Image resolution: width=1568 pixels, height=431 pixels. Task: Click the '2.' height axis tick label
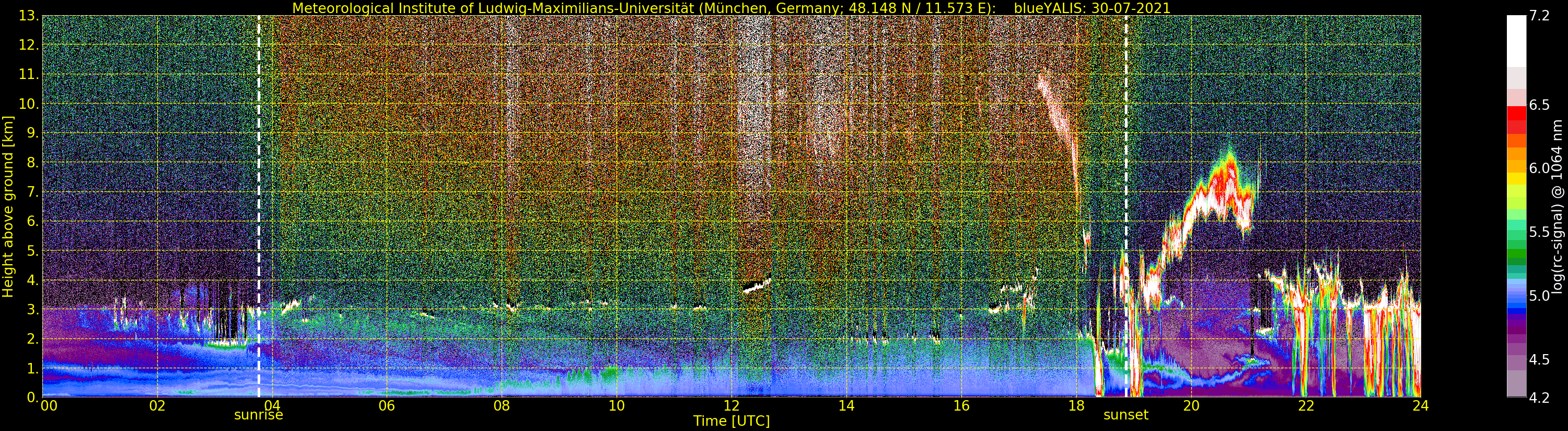(x=32, y=338)
